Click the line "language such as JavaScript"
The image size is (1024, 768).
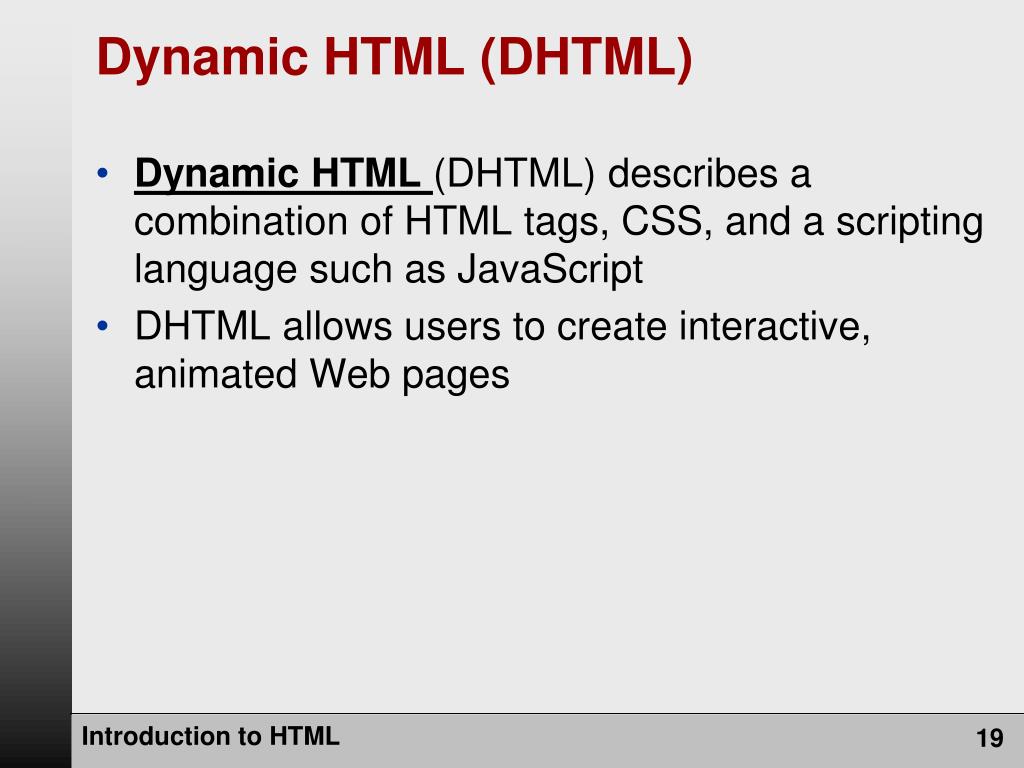tap(389, 270)
